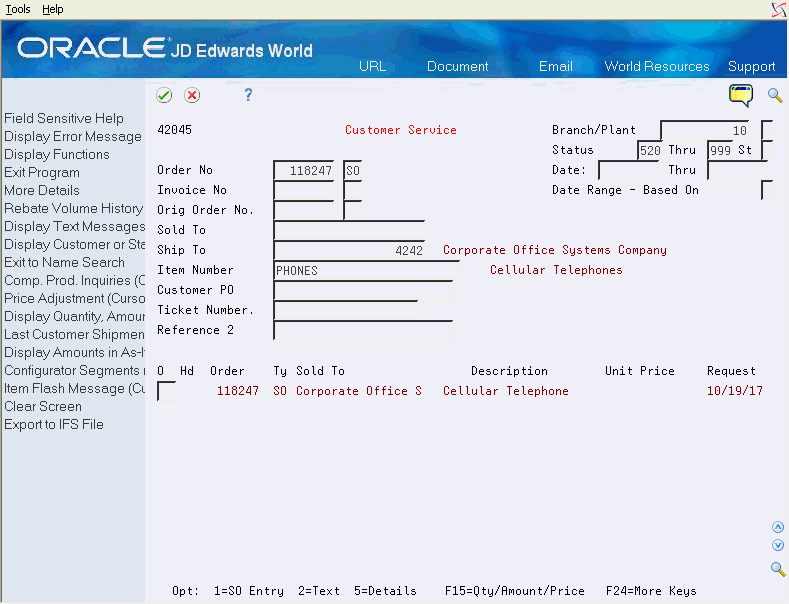Viewport: 789px width, 604px height.
Task: Click the Item Number field containing PHONES
Action: click(366, 271)
